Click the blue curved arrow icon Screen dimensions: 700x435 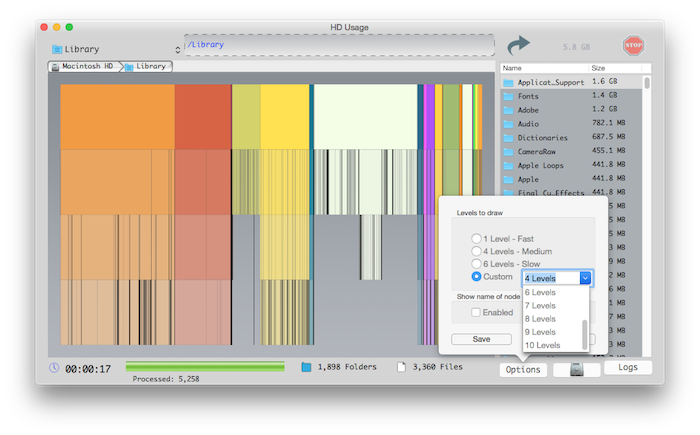click(518, 45)
